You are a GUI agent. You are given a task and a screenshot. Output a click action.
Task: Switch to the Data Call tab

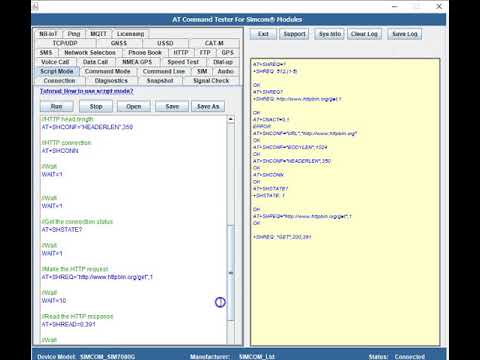[95, 62]
